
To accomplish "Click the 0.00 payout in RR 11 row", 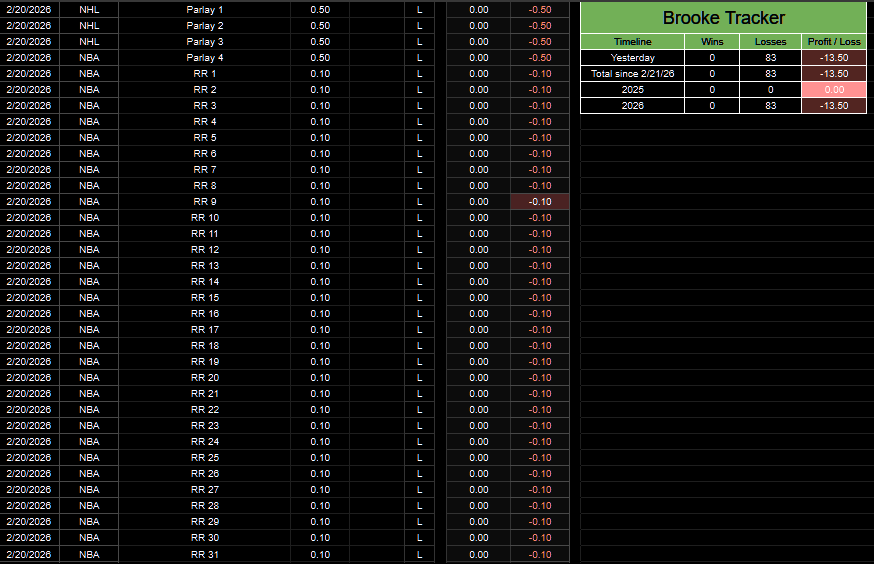I will 478,234.
